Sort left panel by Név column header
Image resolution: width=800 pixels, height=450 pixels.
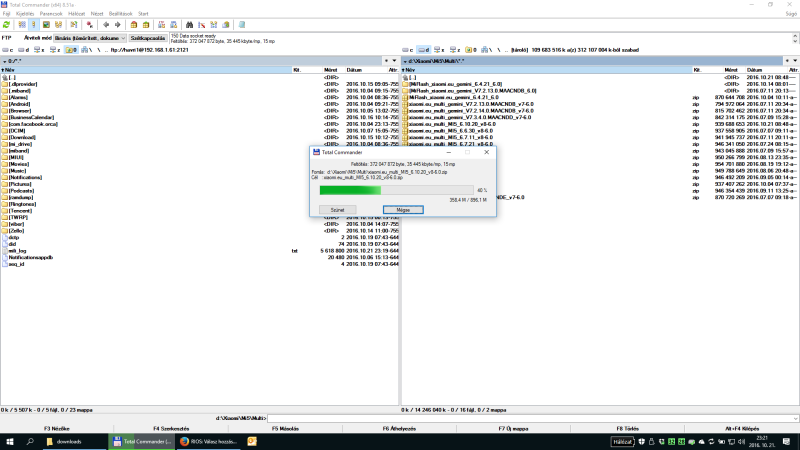click(x=146, y=70)
